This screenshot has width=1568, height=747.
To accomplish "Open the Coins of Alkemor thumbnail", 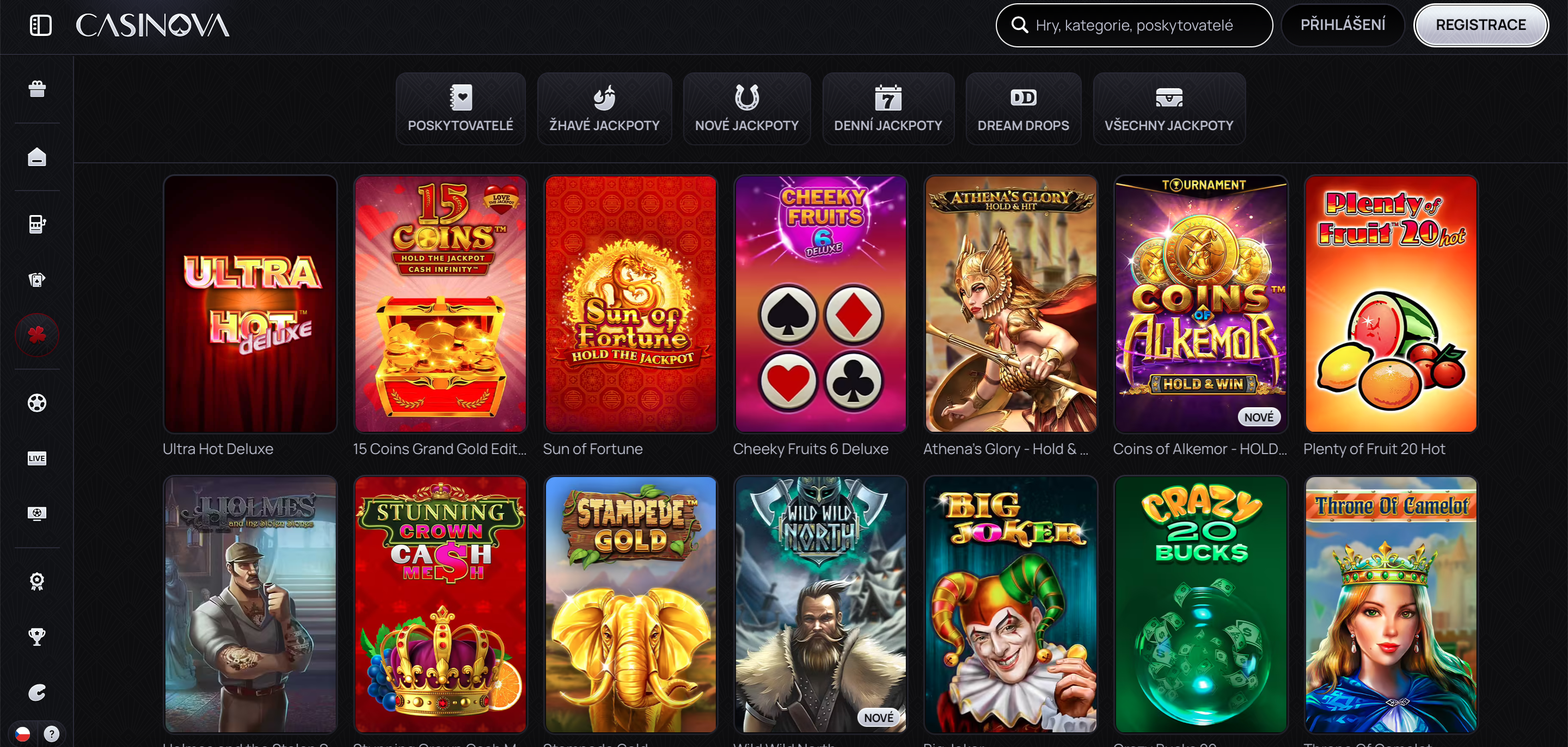I will 1200,304.
